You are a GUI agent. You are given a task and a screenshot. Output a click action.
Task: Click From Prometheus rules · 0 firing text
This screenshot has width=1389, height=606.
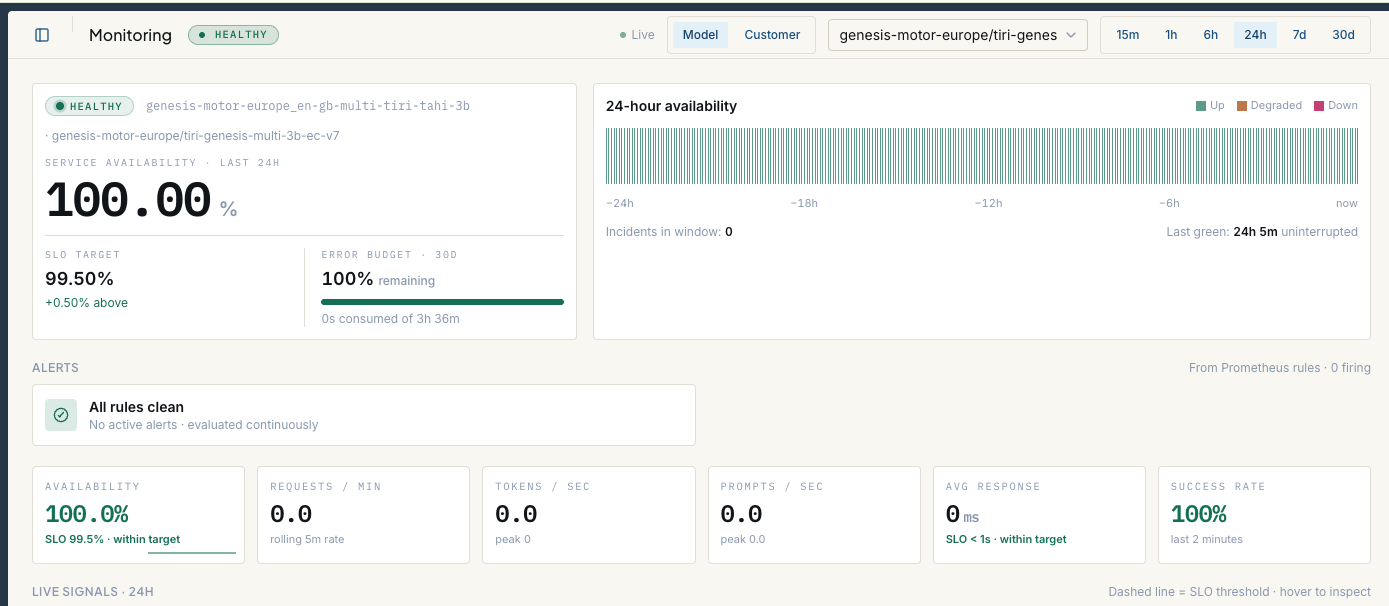(x=1279, y=368)
